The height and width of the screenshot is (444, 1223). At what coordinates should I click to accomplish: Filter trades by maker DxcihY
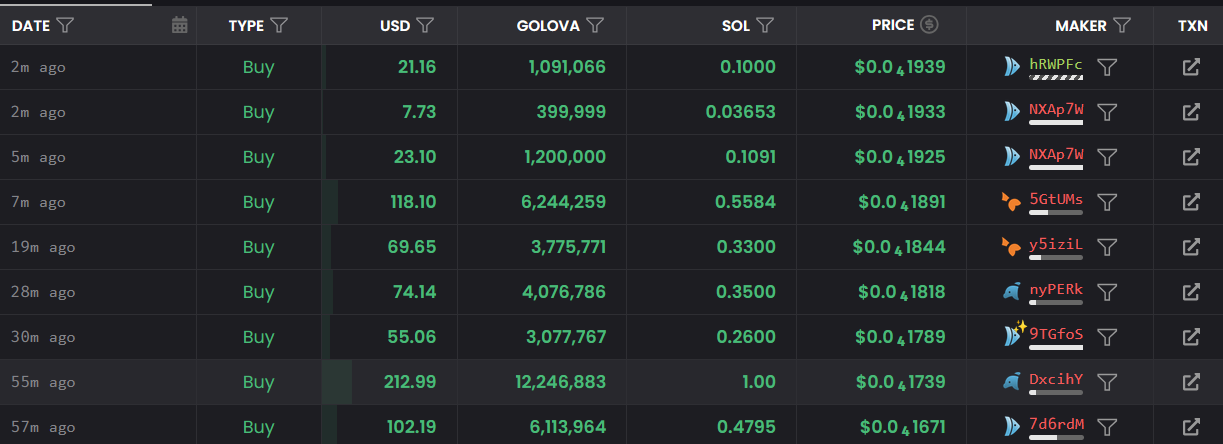(x=1107, y=382)
